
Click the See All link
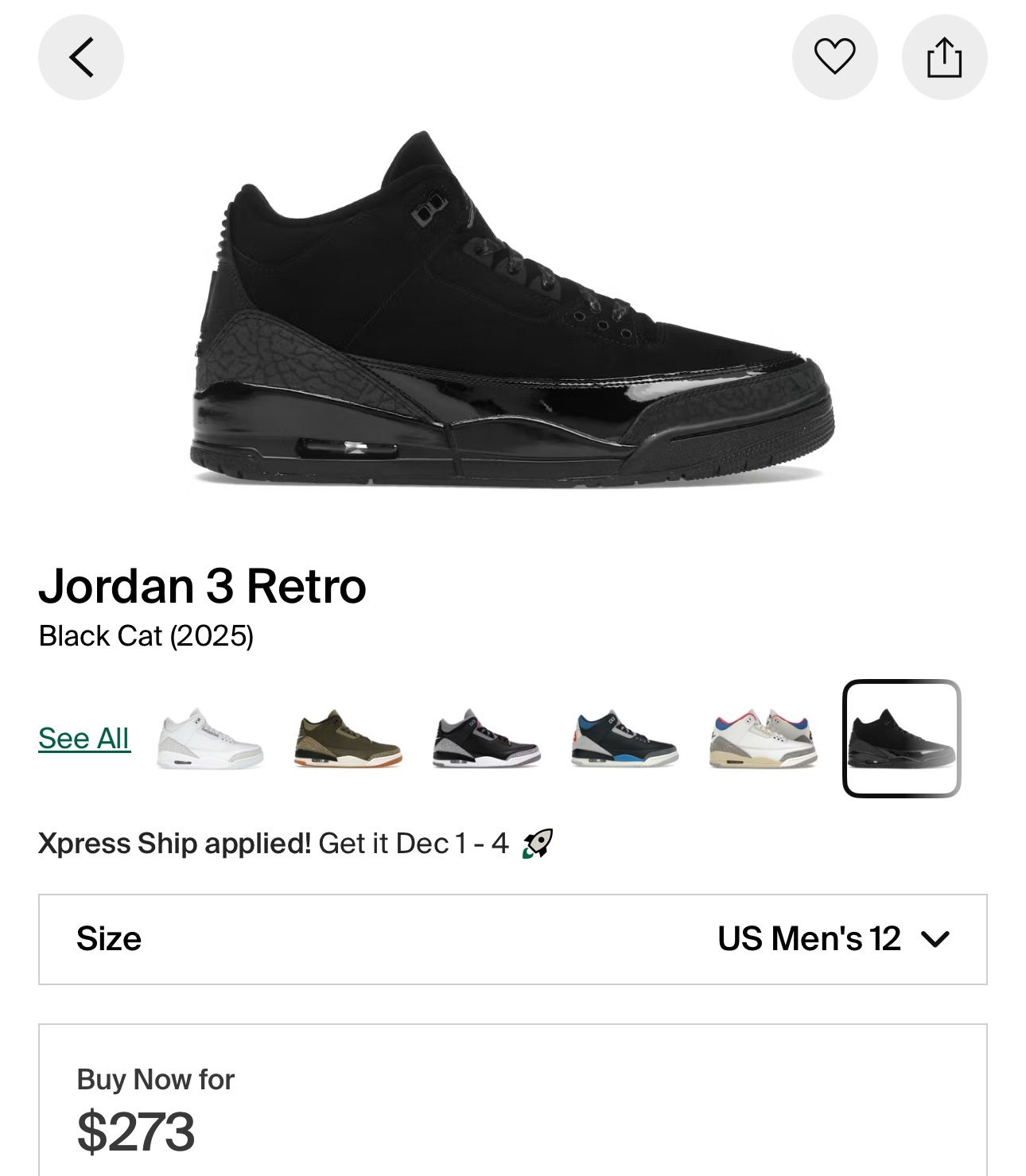84,739
